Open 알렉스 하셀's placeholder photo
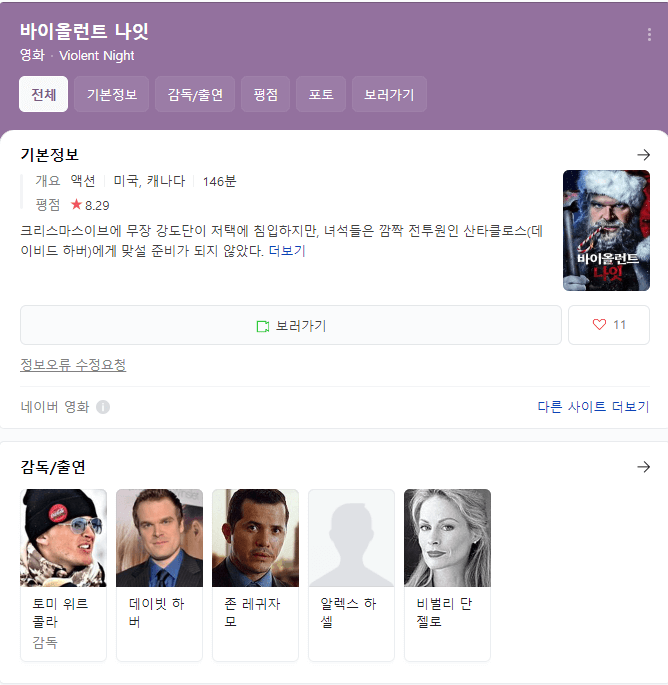The height and width of the screenshot is (685, 668). coord(351,538)
